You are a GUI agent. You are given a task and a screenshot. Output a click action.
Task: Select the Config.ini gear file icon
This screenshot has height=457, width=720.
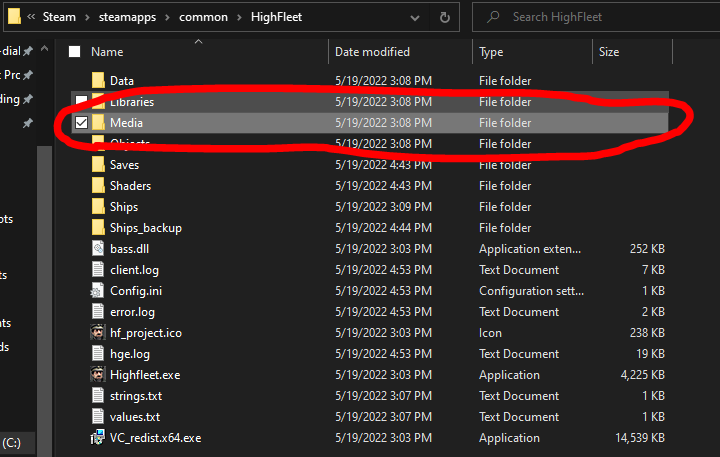98,291
